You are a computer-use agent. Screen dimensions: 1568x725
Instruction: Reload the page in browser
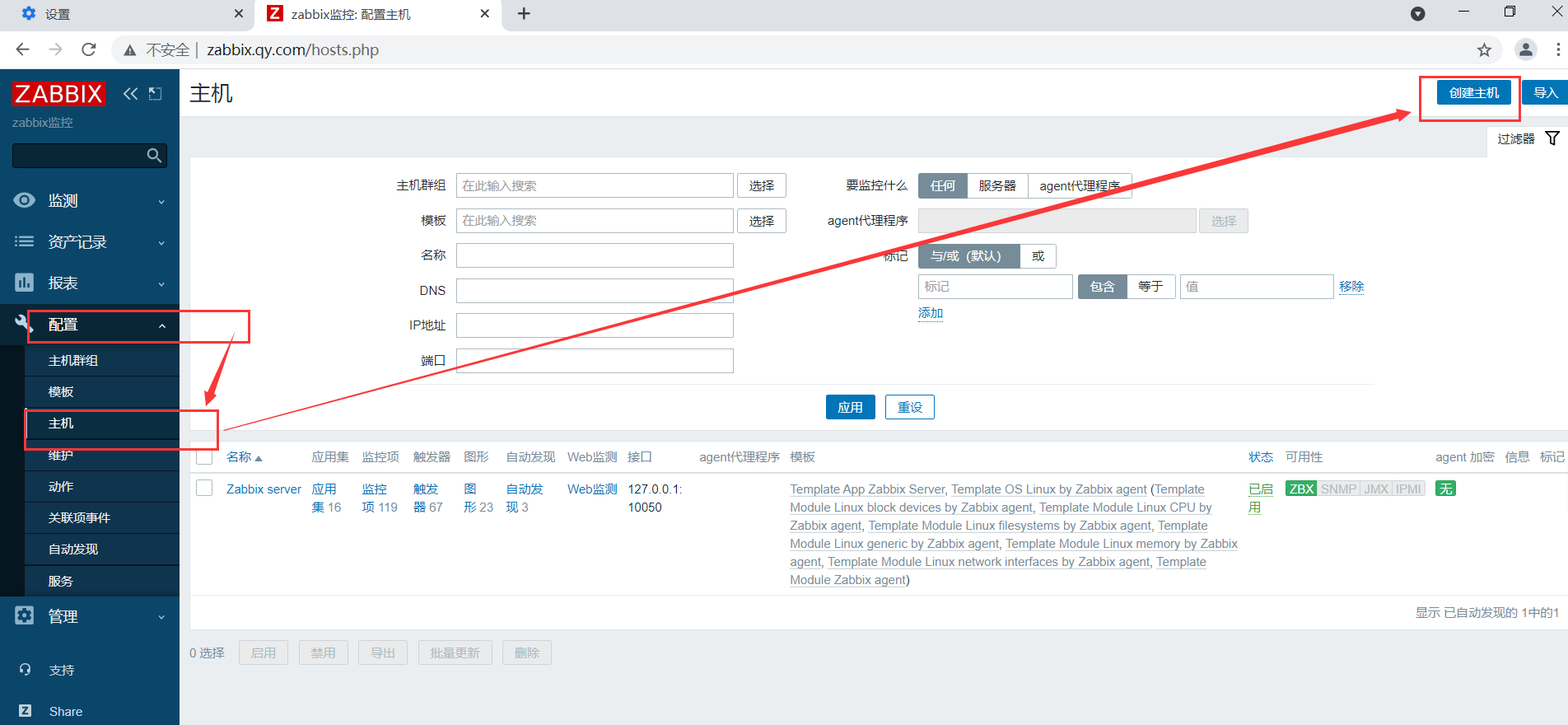click(89, 49)
